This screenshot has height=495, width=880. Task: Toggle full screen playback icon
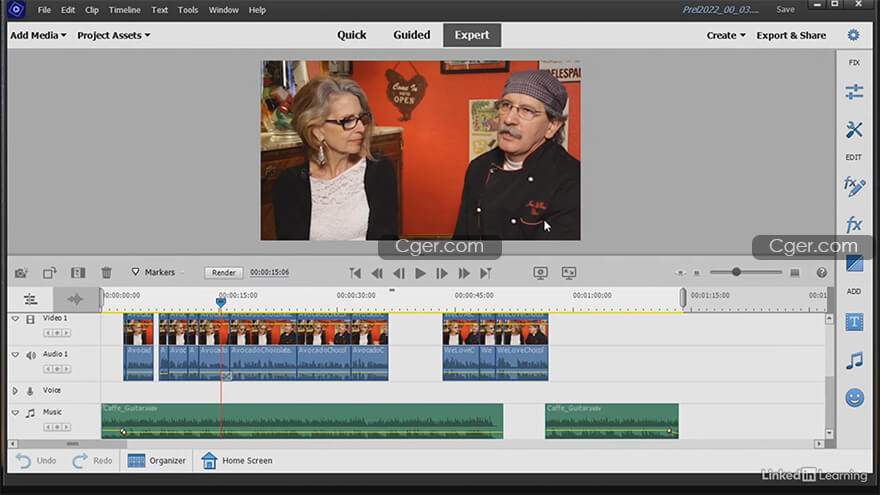(x=569, y=273)
